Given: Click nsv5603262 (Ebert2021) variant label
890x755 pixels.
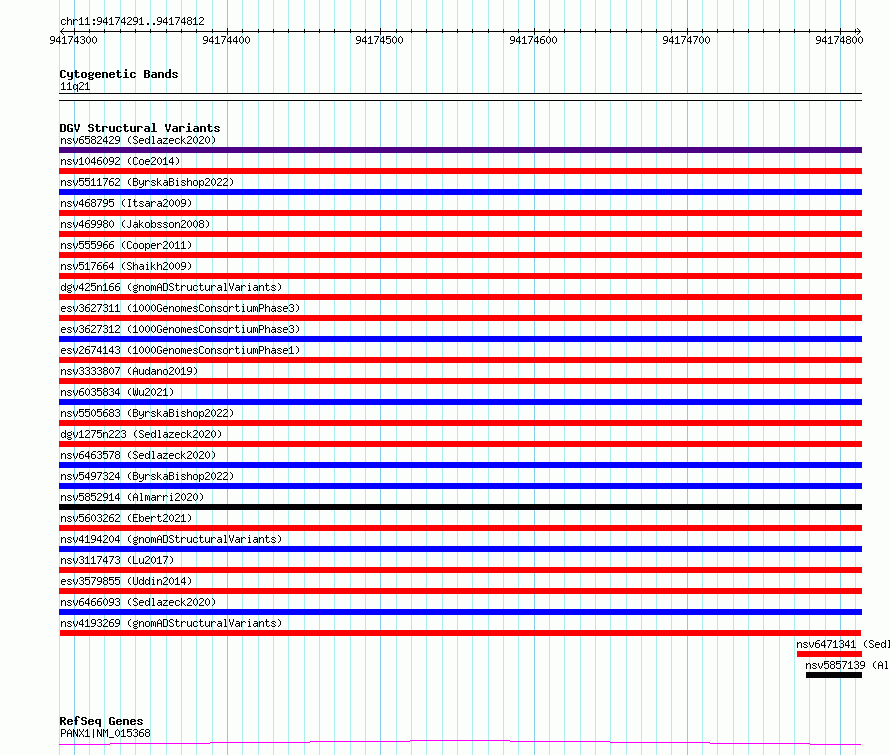Looking at the screenshot, I should point(126,518).
